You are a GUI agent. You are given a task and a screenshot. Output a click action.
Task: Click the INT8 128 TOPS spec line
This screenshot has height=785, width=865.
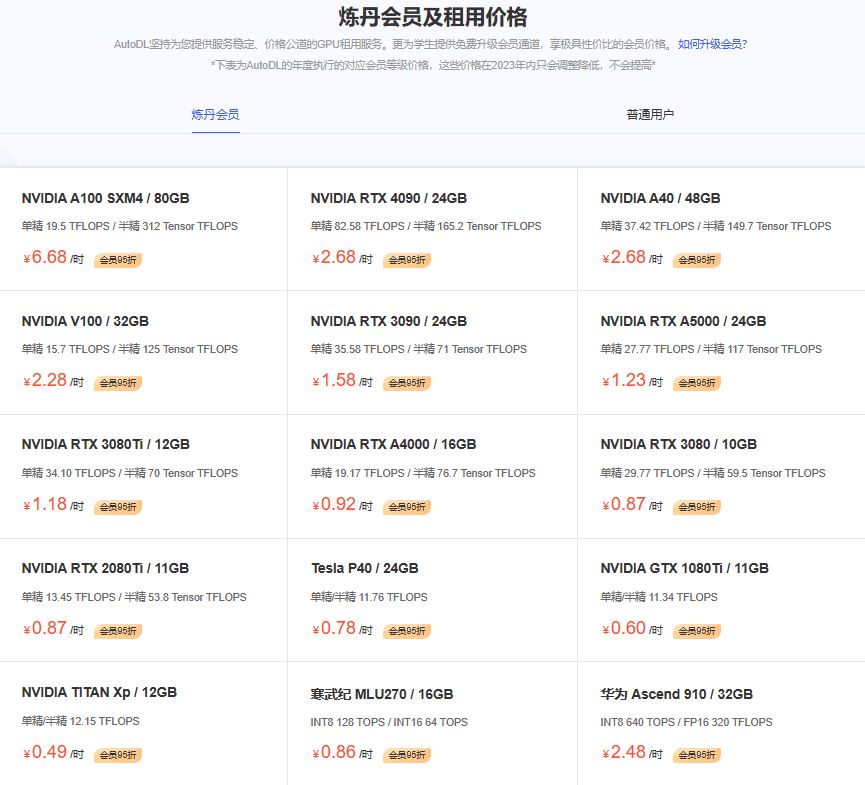coord(389,722)
